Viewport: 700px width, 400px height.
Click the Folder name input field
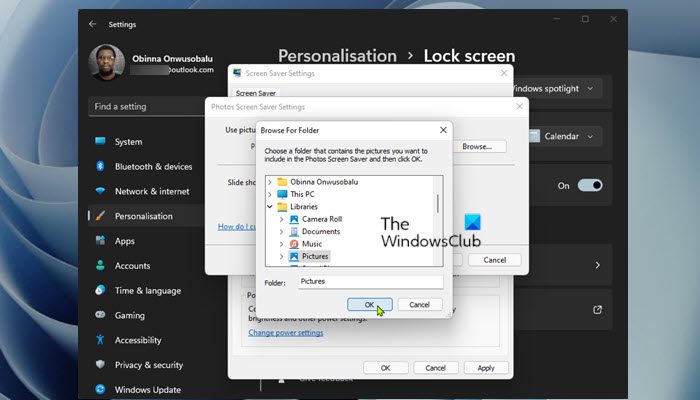point(371,282)
